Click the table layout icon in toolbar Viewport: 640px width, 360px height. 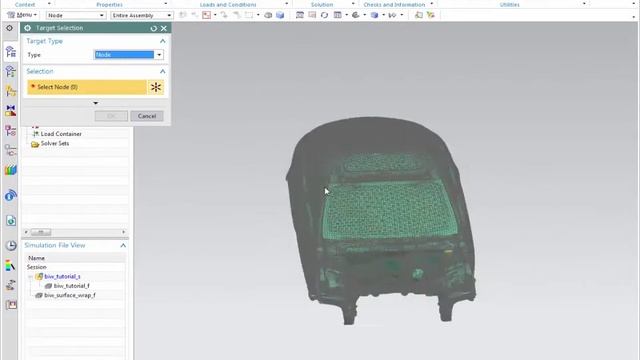tap(337, 15)
